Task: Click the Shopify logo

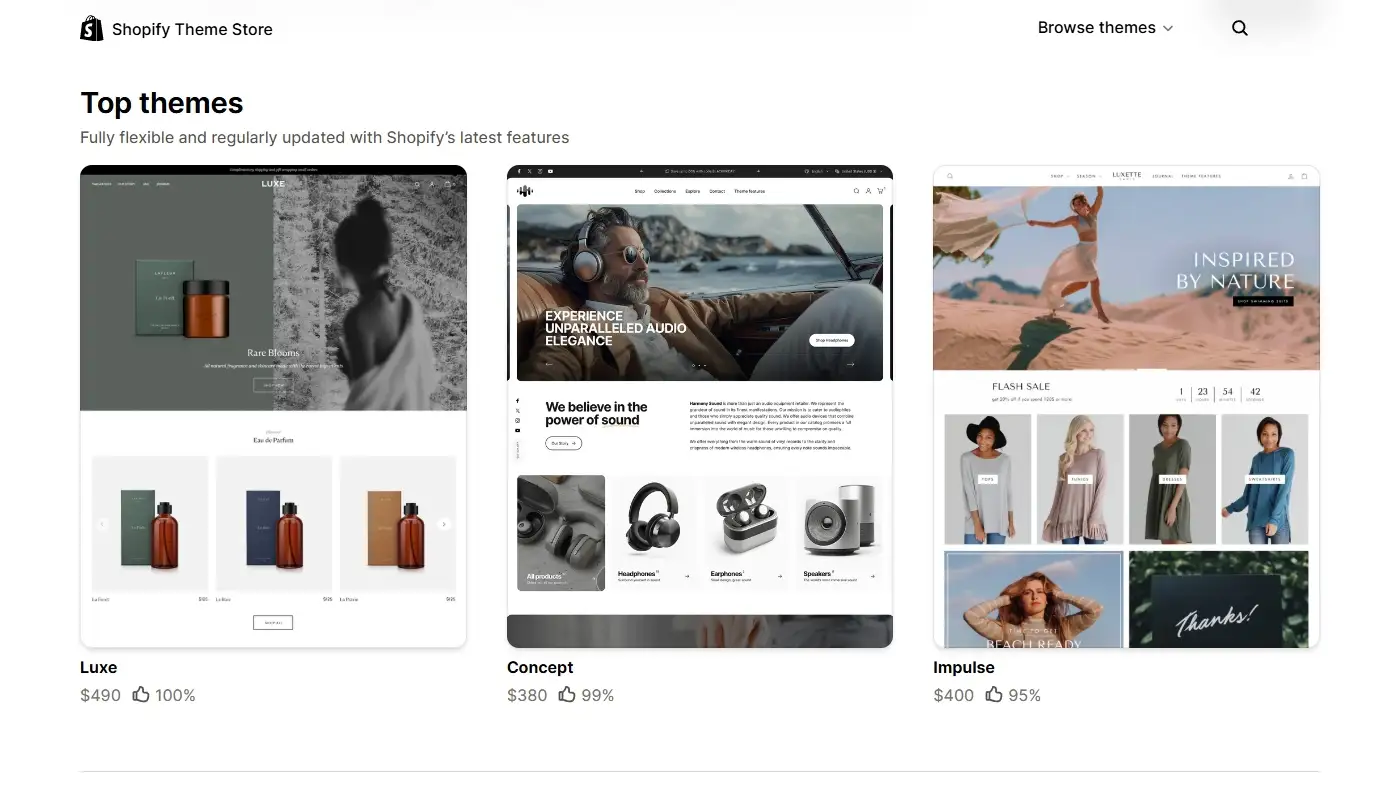Action: (91, 27)
